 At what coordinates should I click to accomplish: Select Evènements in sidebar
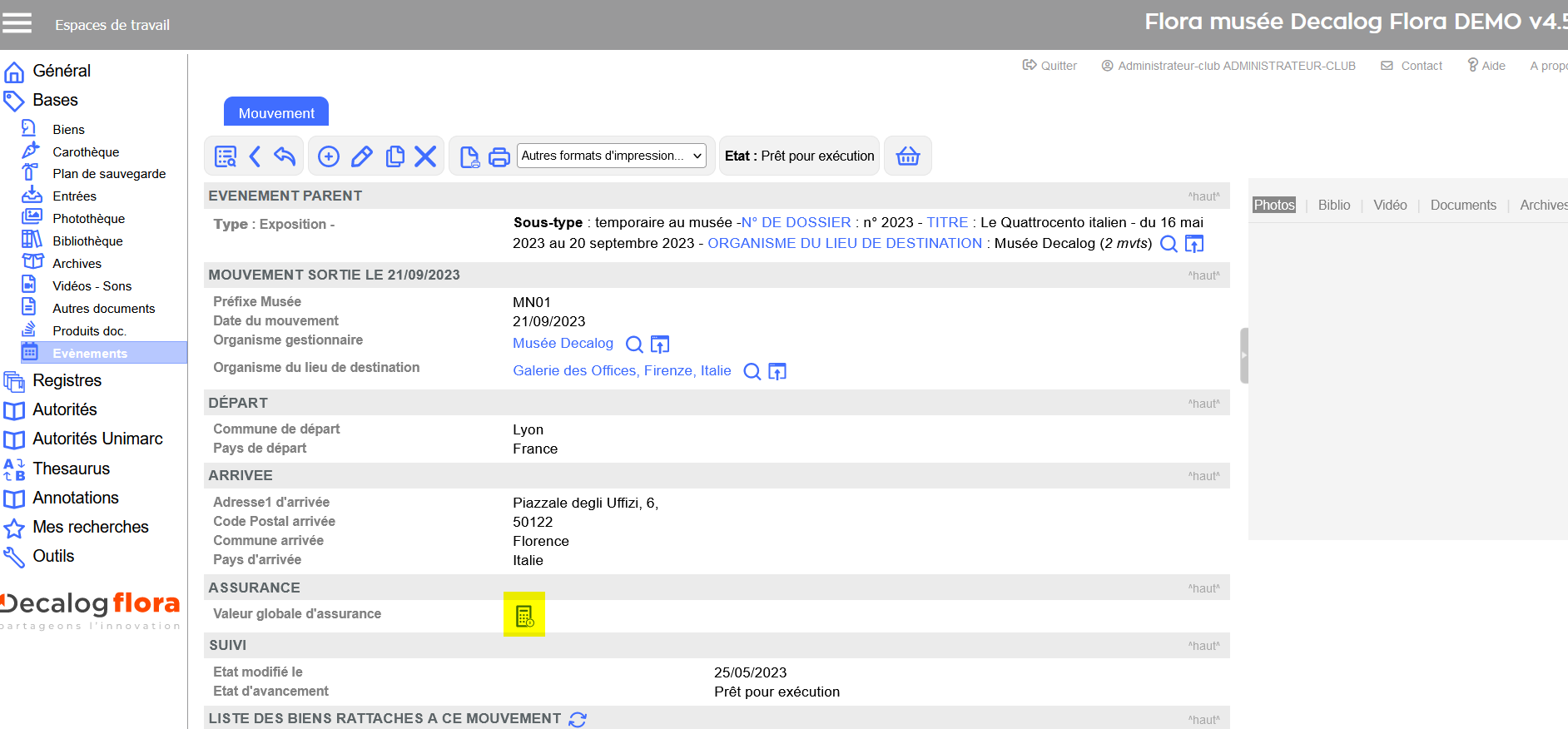click(x=103, y=353)
